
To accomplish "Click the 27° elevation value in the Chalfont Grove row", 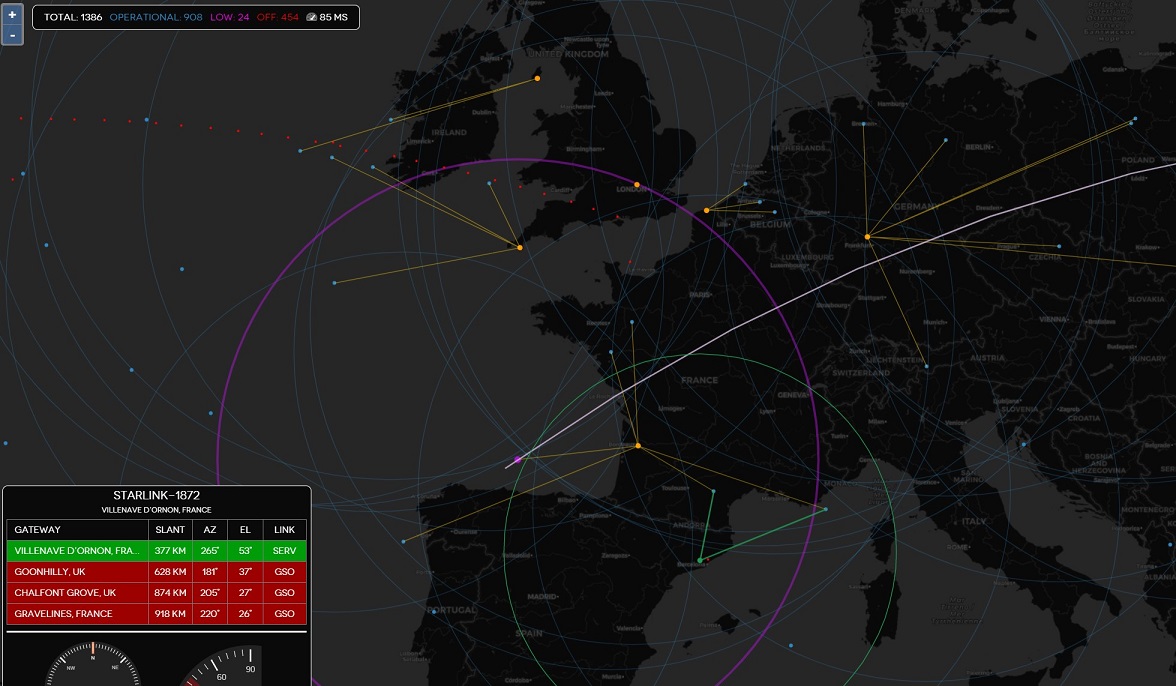I will (245, 592).
